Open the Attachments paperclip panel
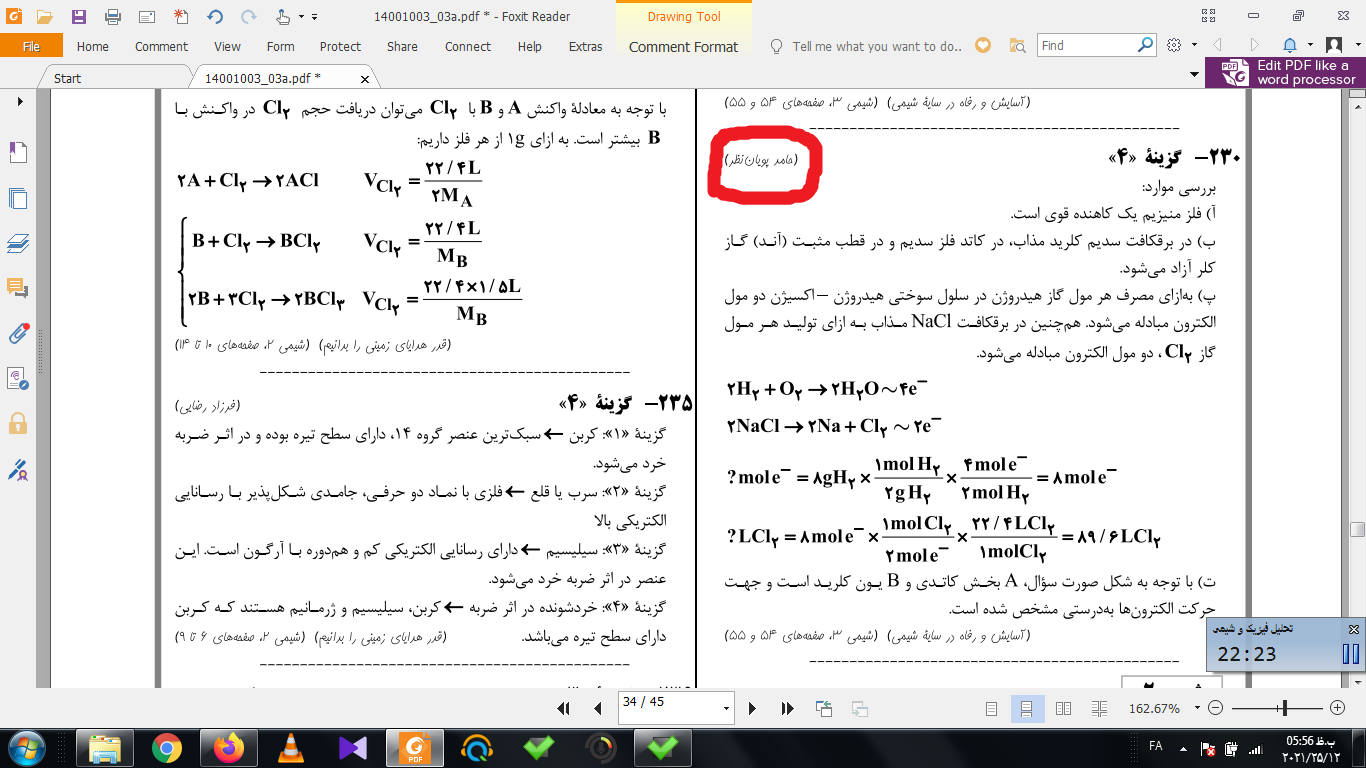 (17, 333)
